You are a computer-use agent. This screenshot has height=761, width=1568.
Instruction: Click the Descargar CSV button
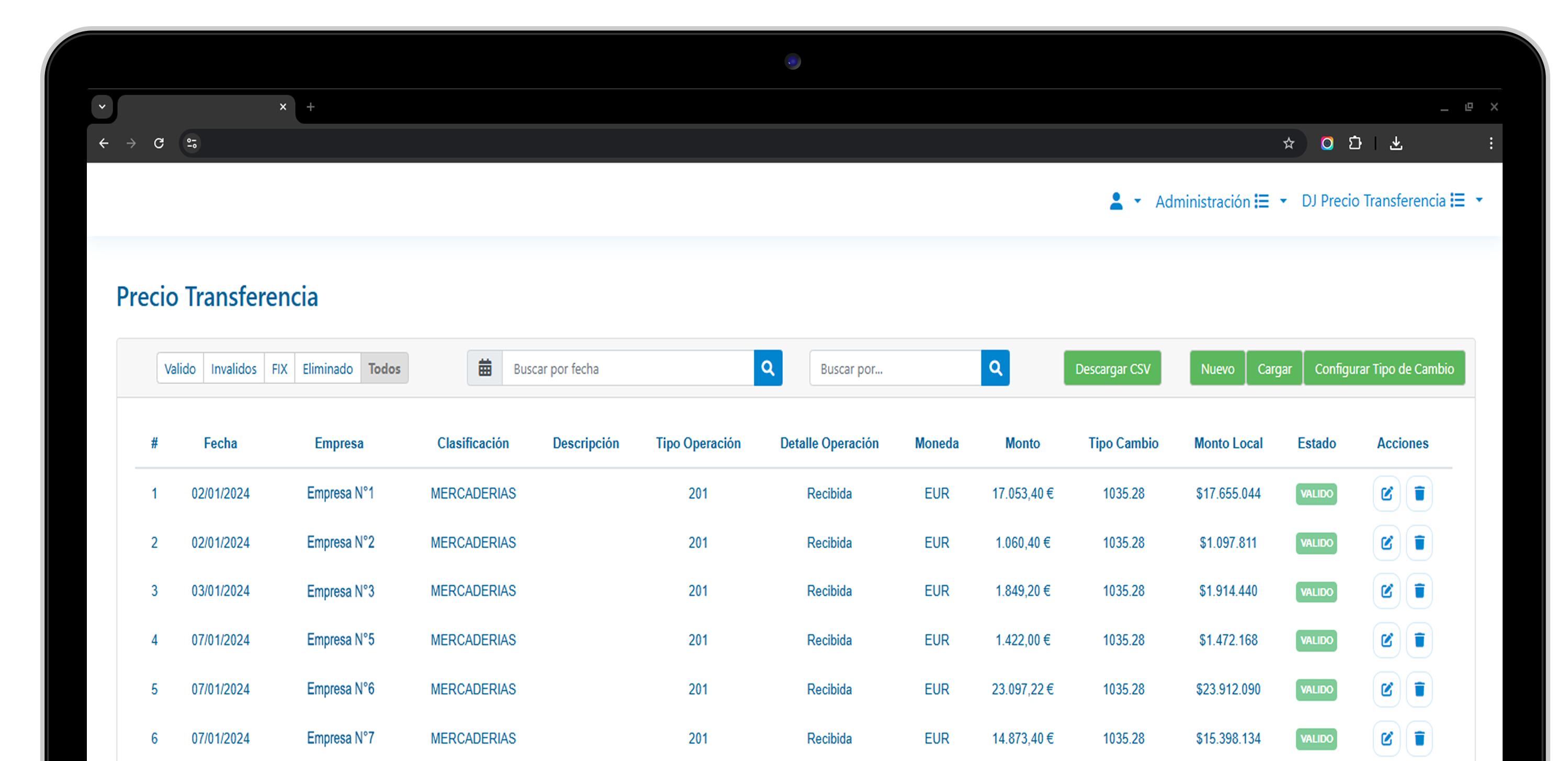[x=1112, y=369]
